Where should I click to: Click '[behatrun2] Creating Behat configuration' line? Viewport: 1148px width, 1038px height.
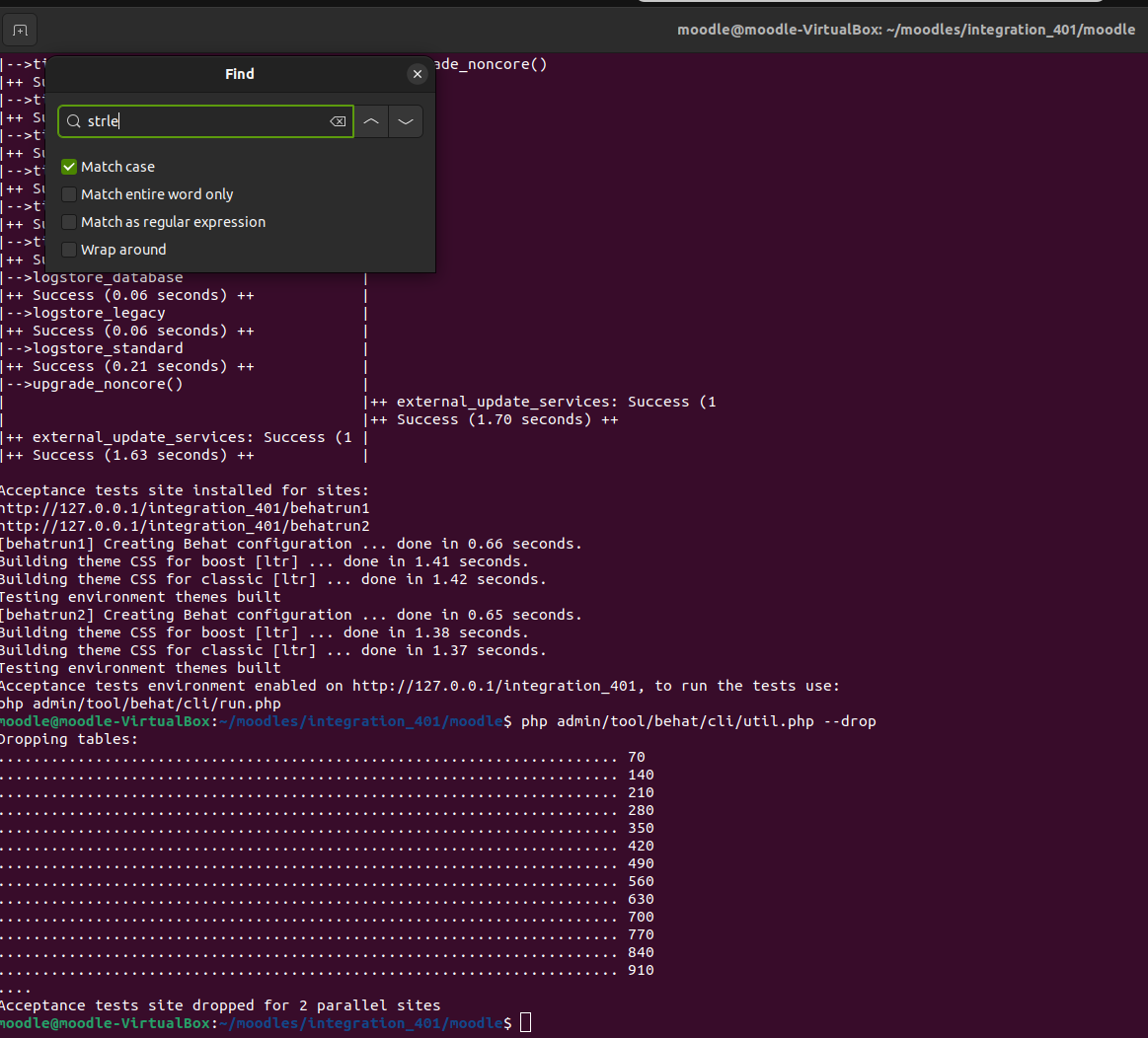tap(290, 616)
